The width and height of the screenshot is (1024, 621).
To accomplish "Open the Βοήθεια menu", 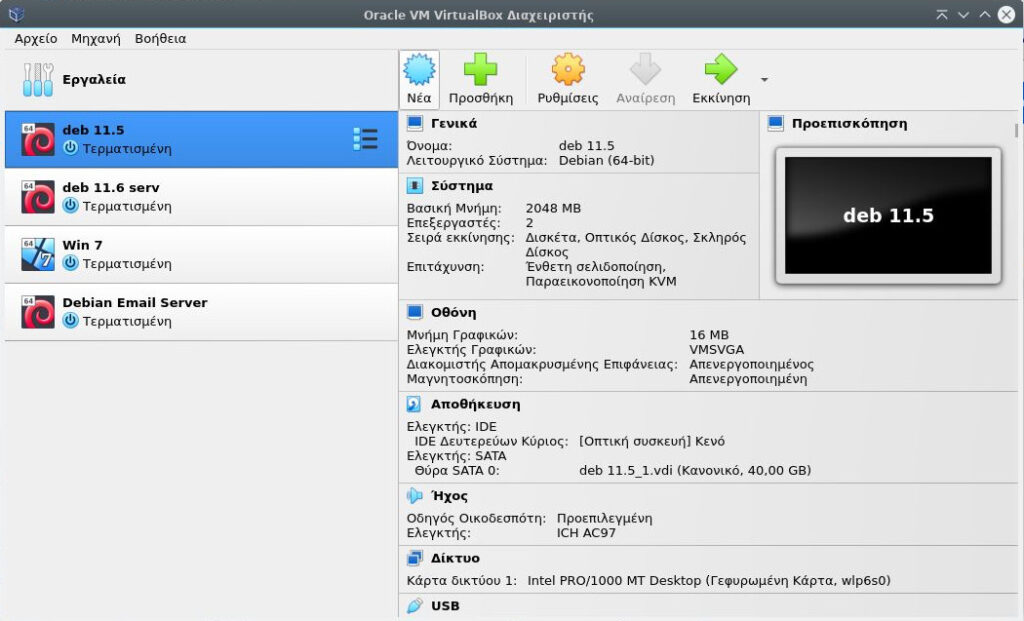I will click(x=160, y=39).
